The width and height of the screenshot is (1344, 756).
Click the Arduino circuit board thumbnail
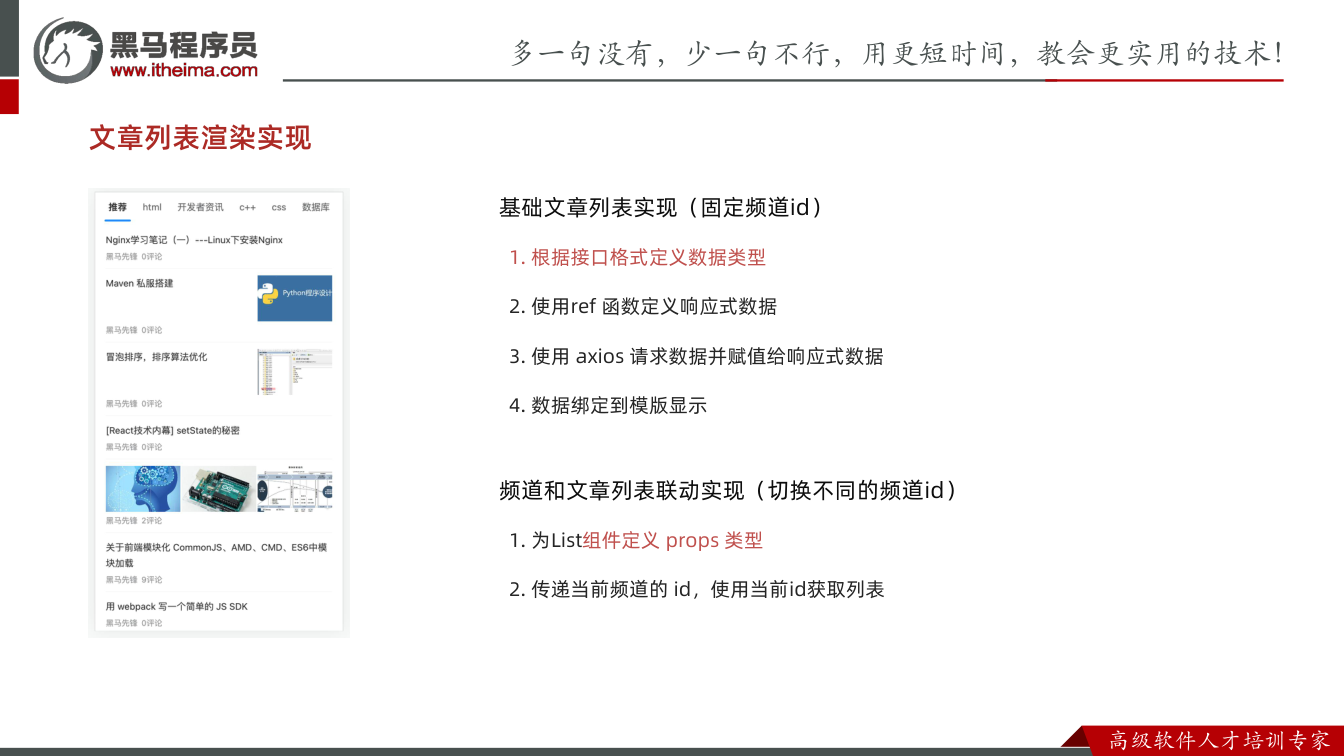[219, 489]
